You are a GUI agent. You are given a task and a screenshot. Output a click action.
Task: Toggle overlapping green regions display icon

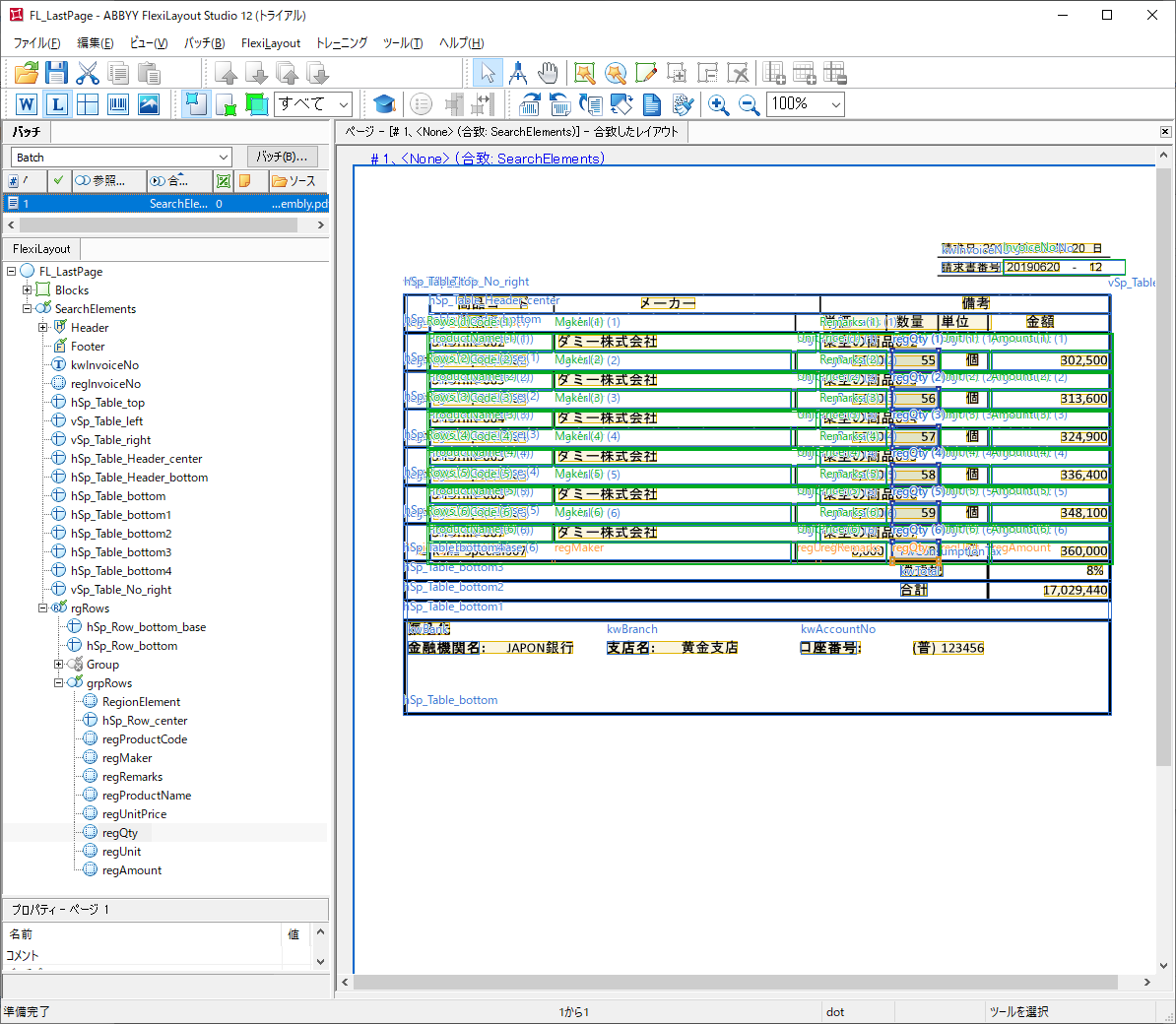tap(256, 104)
